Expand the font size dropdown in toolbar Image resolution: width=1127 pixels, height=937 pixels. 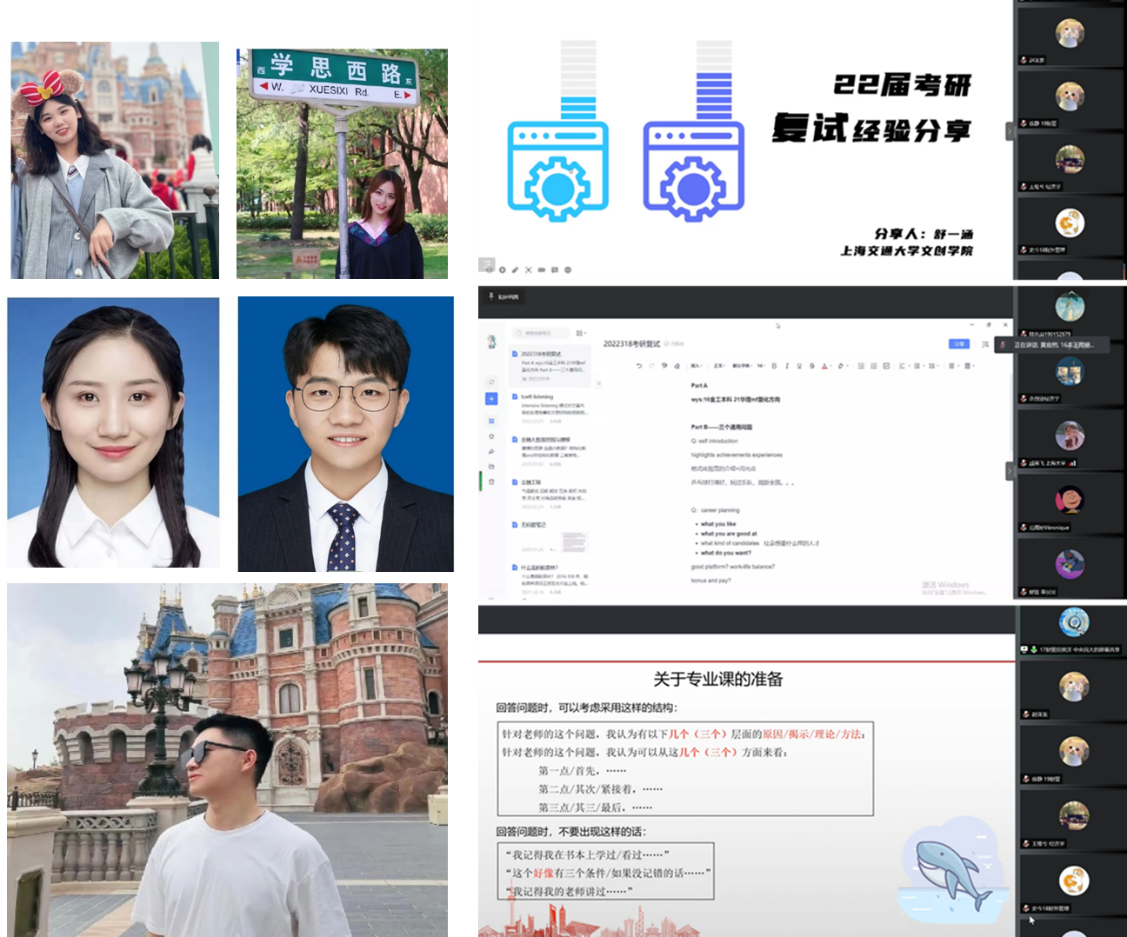point(762,366)
